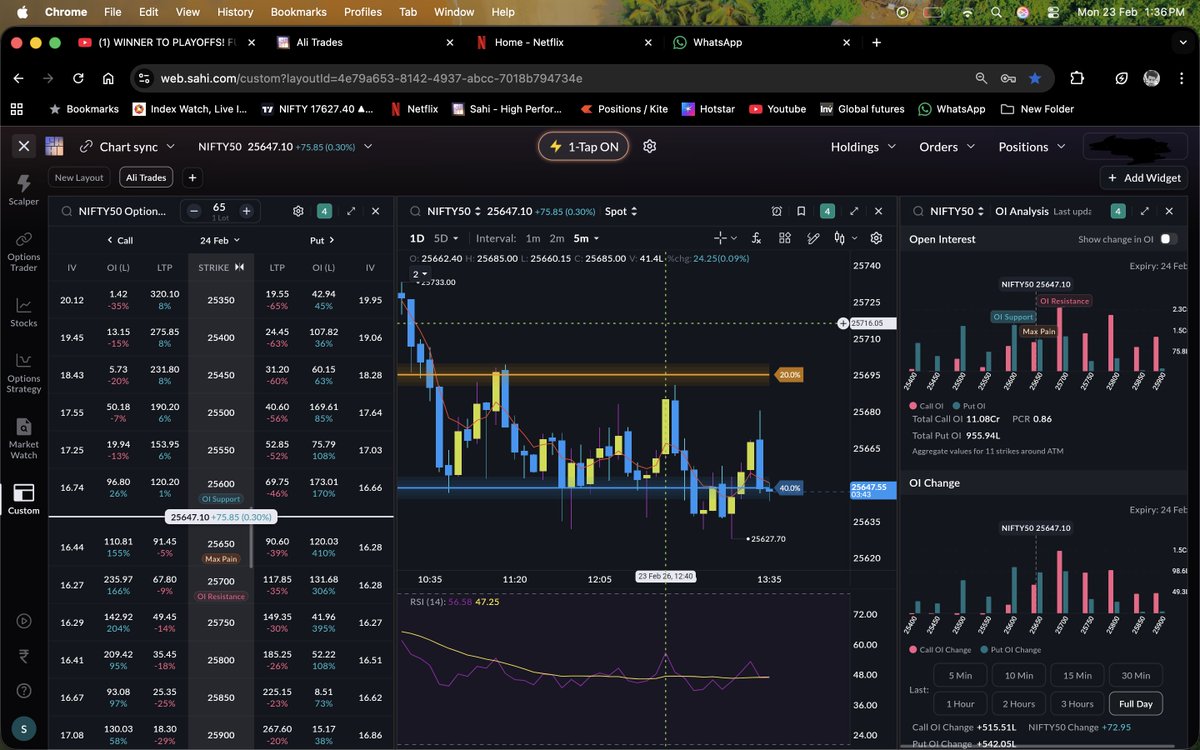This screenshot has height=750, width=1200.
Task: Increase lot quantity with the plus button
Action: point(245,211)
